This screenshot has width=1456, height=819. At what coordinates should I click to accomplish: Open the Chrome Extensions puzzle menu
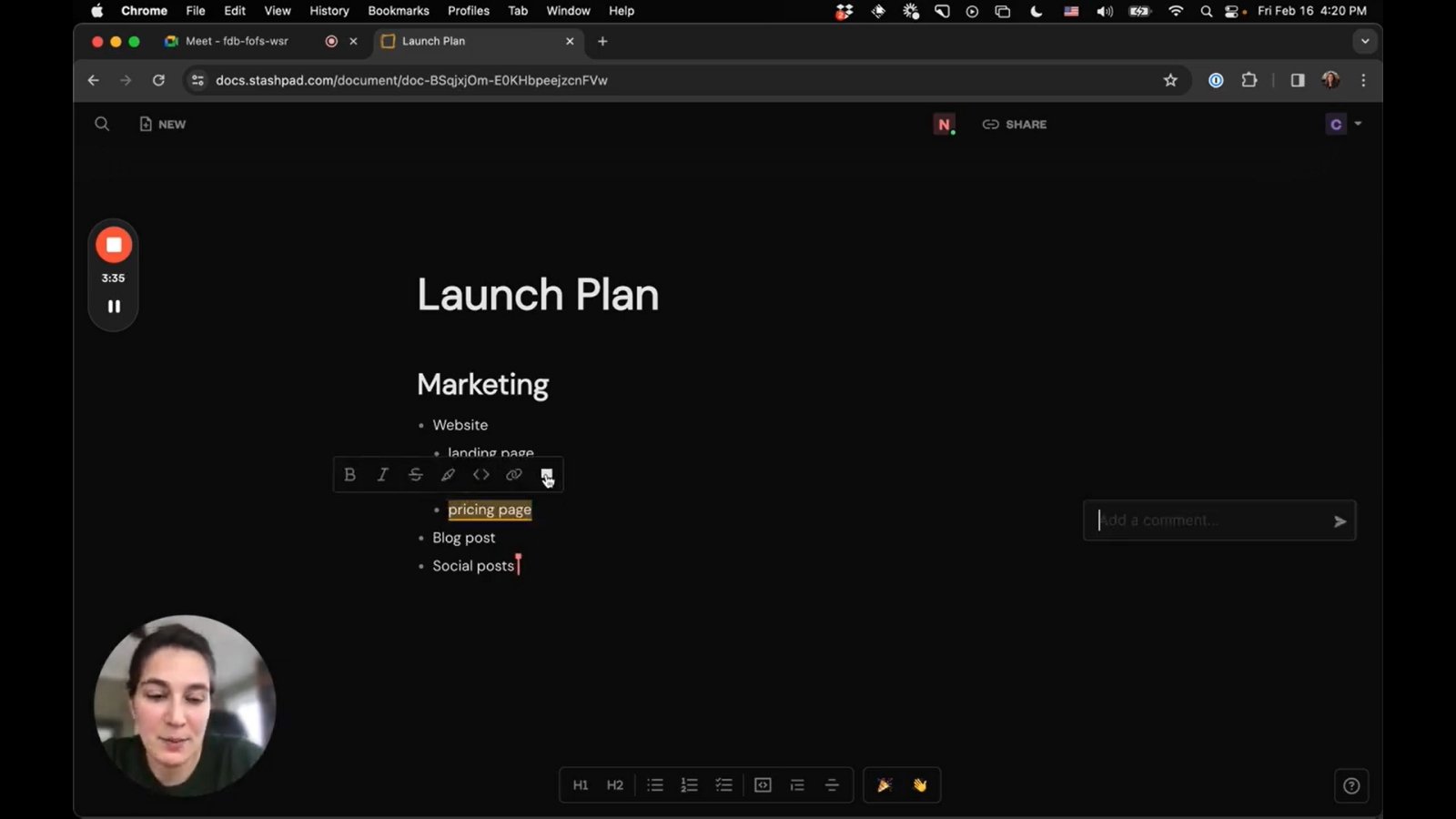coord(1249,80)
